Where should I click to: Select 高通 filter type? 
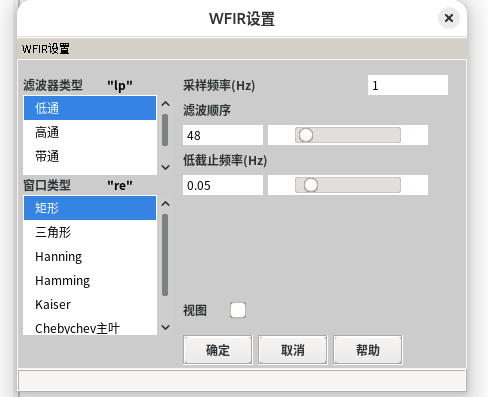click(x=90, y=132)
